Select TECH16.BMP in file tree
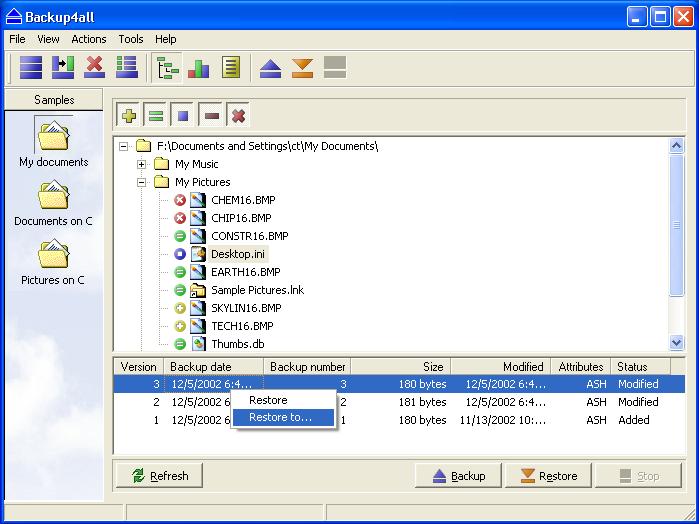 pyautogui.click(x=242, y=326)
